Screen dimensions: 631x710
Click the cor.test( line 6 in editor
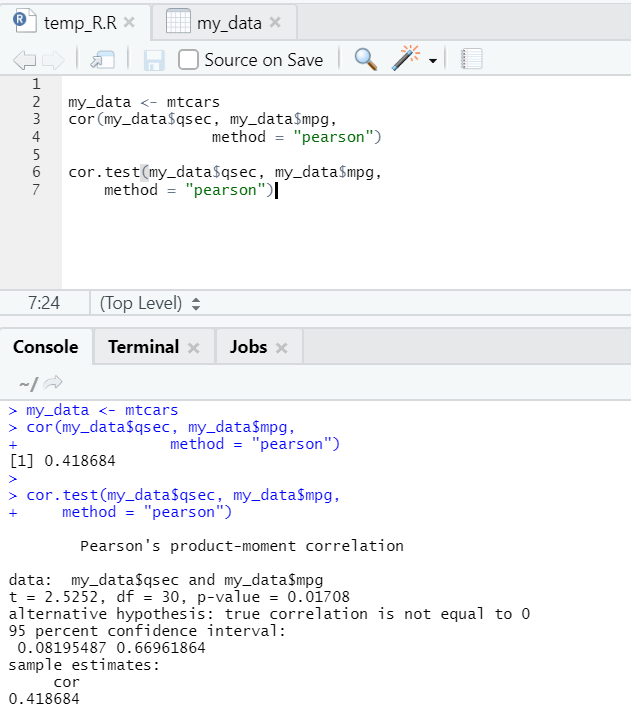point(225,173)
